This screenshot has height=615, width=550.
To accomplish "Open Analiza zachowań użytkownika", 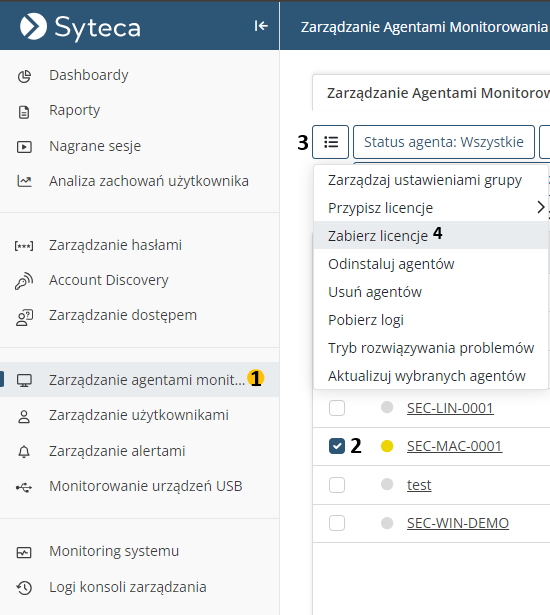I will tap(149, 181).
